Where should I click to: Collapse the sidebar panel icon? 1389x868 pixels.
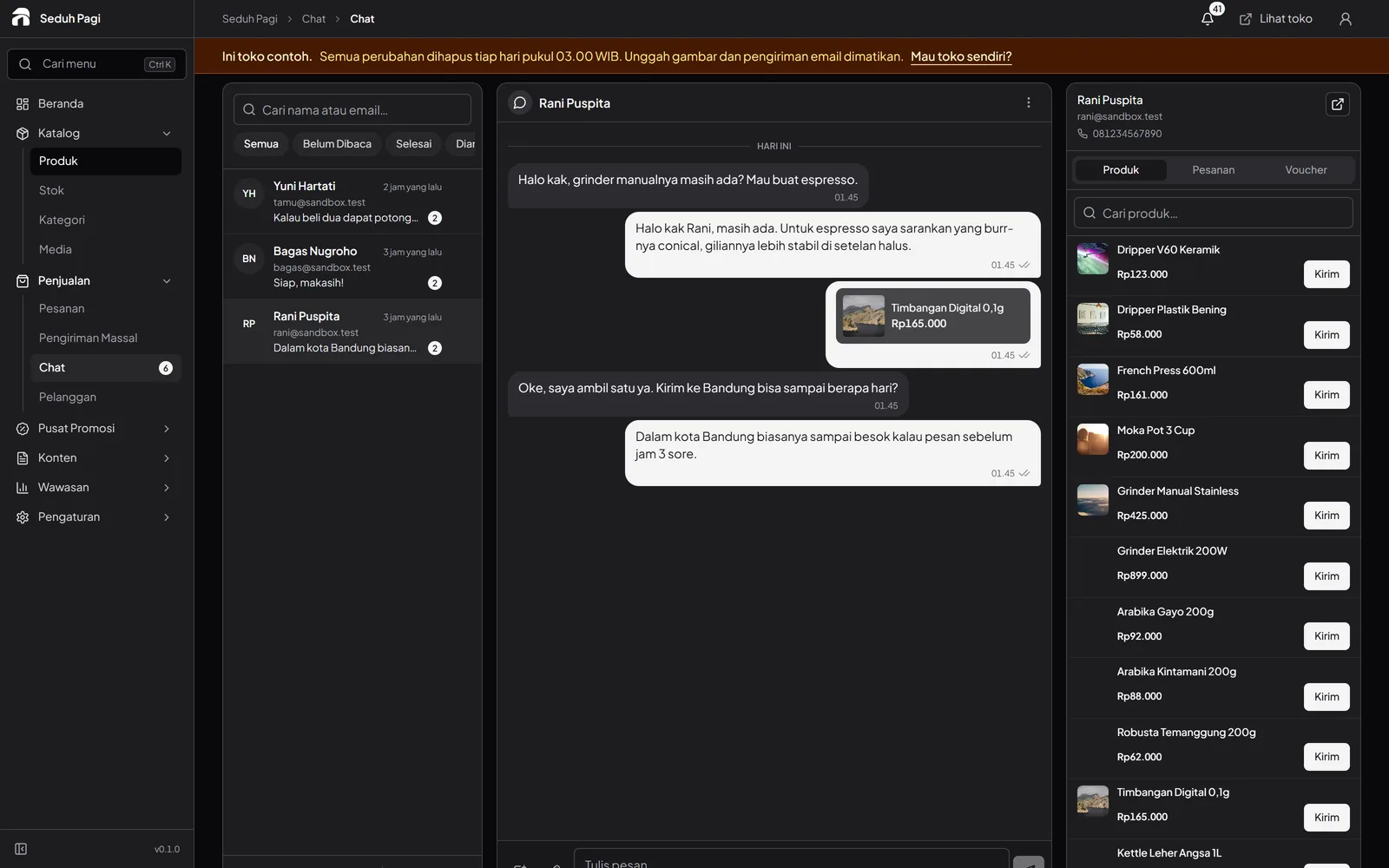point(21,849)
